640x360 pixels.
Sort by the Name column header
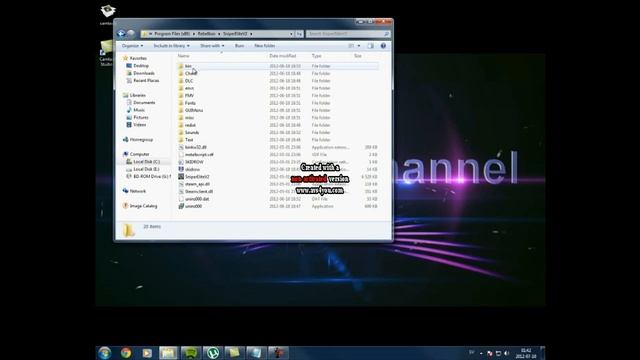pos(183,56)
